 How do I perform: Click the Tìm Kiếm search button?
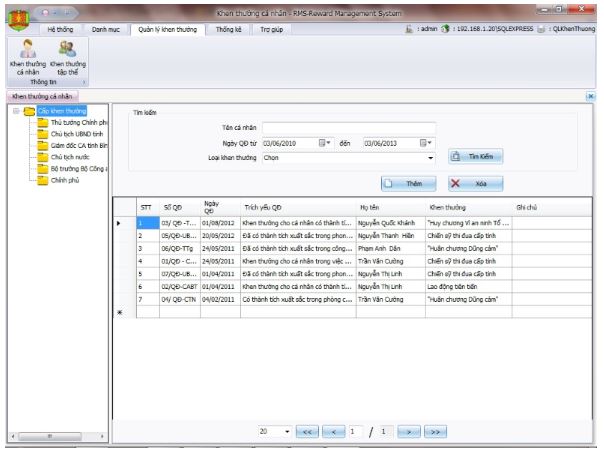475,156
